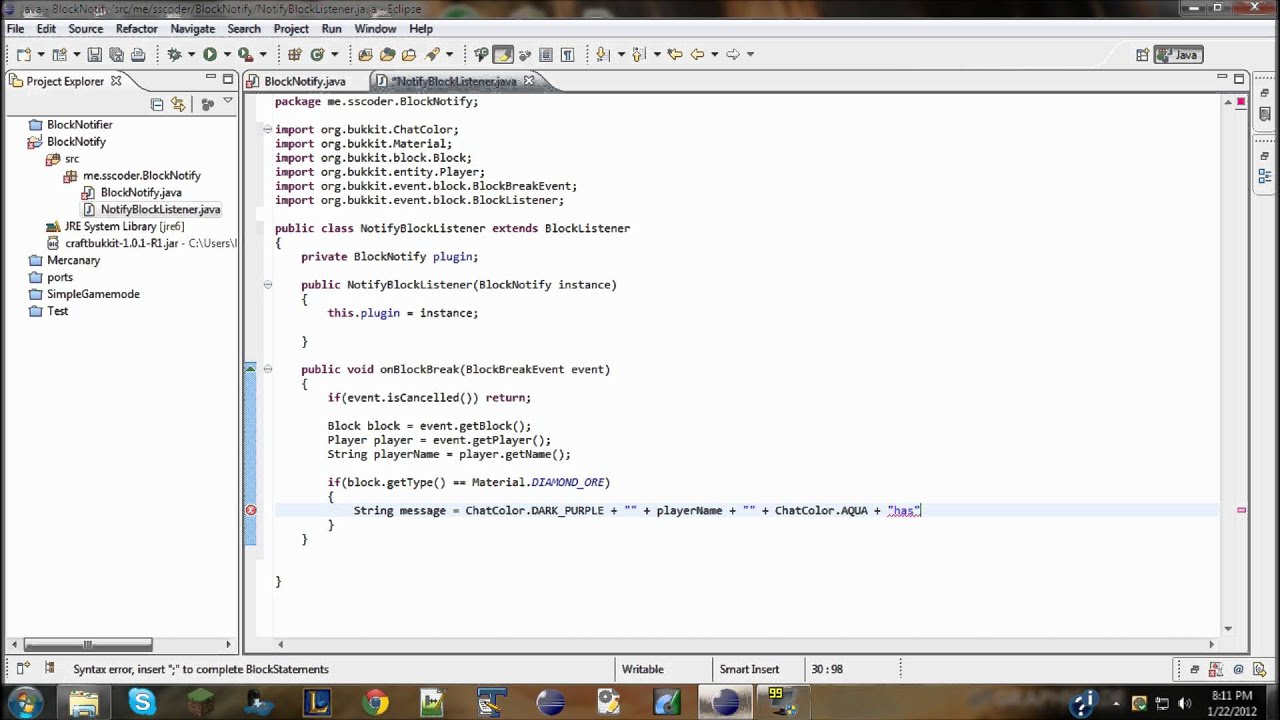The height and width of the screenshot is (720, 1280).
Task: Select the Mercanary project folder
Action: pos(73,260)
